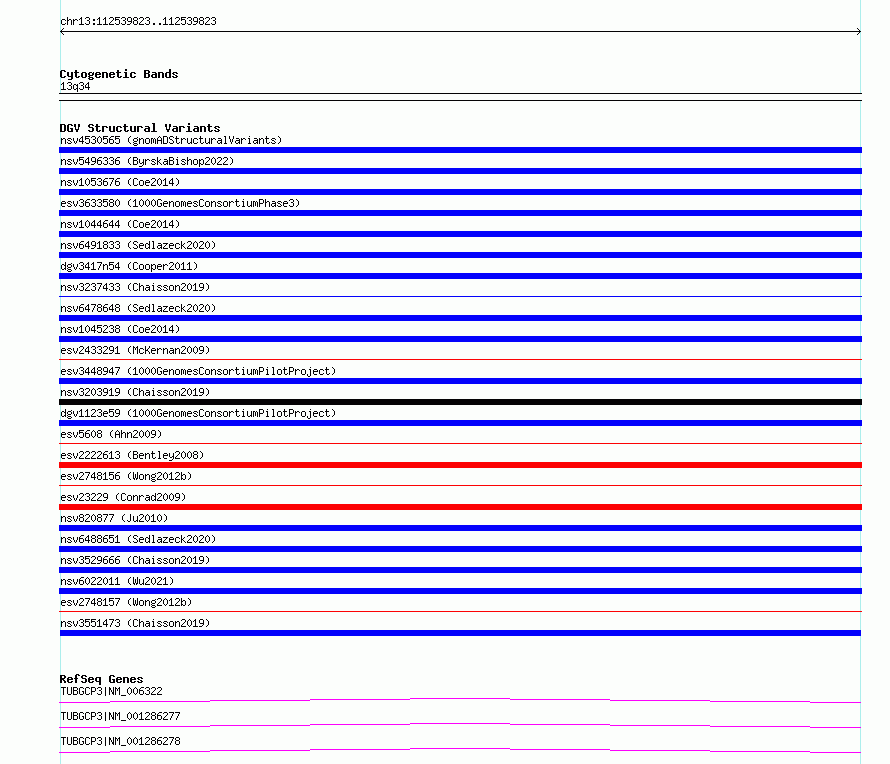Screen dimensions: 890x764
Task: Open nsv3237433 (Chaisson2019) variant
Action: 135,287
